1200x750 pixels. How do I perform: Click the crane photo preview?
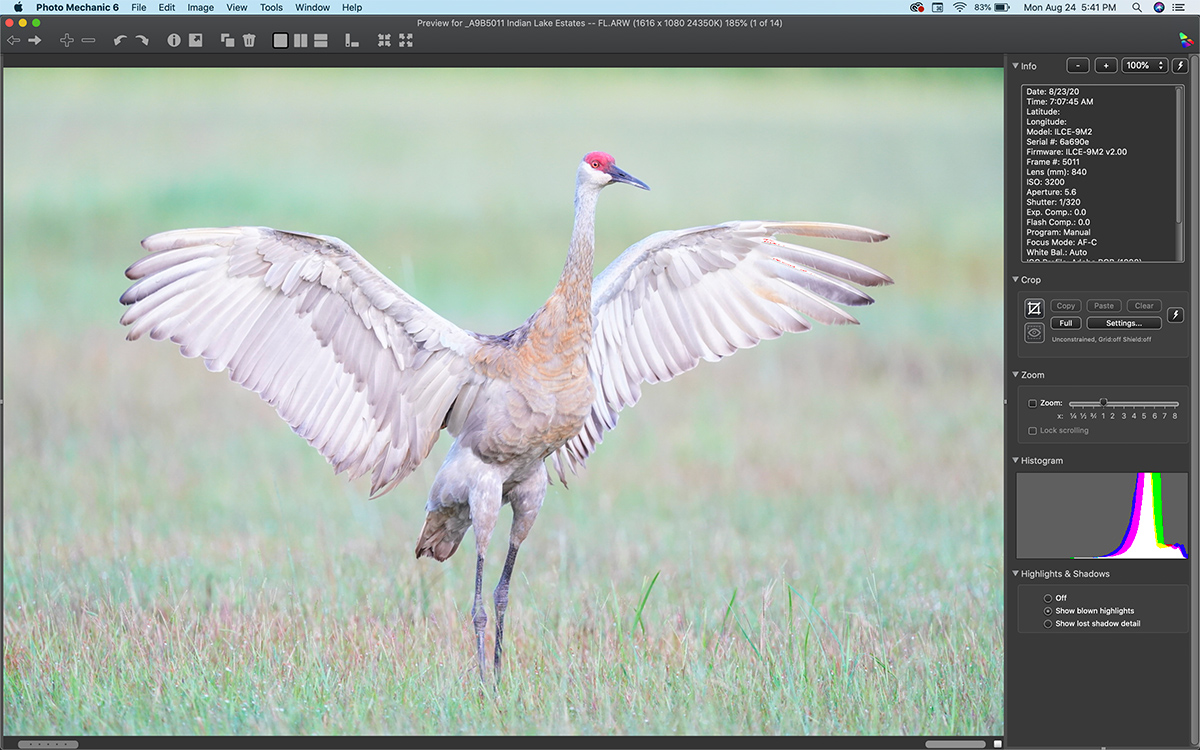(x=503, y=400)
